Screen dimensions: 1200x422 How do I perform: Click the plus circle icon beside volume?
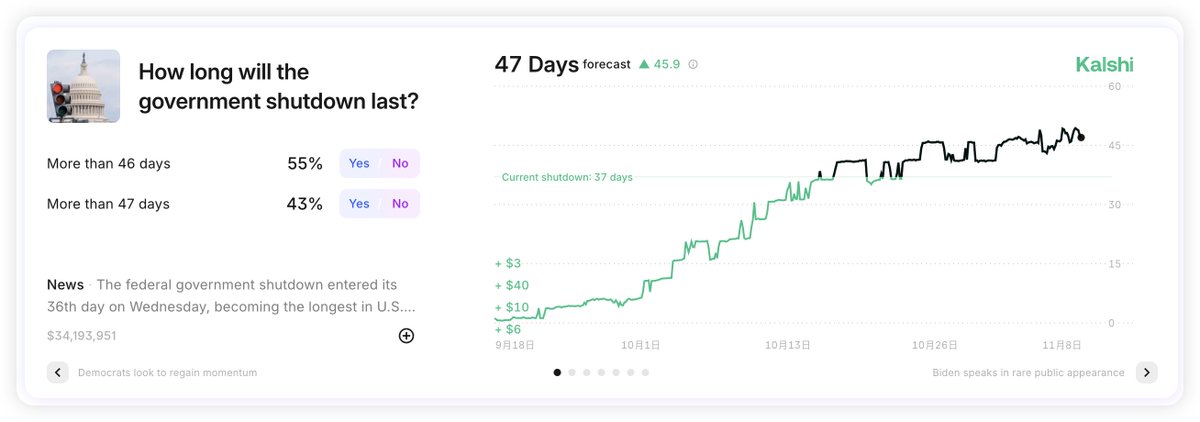[x=406, y=336]
